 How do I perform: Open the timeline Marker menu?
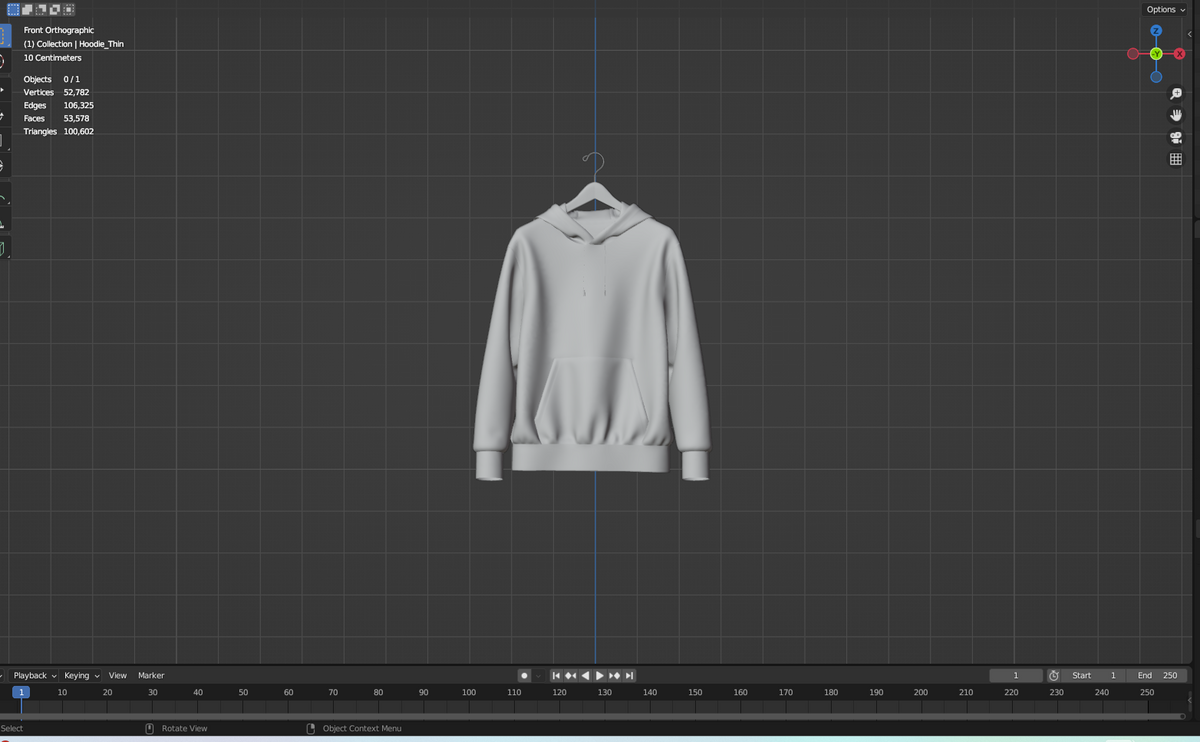[151, 676]
